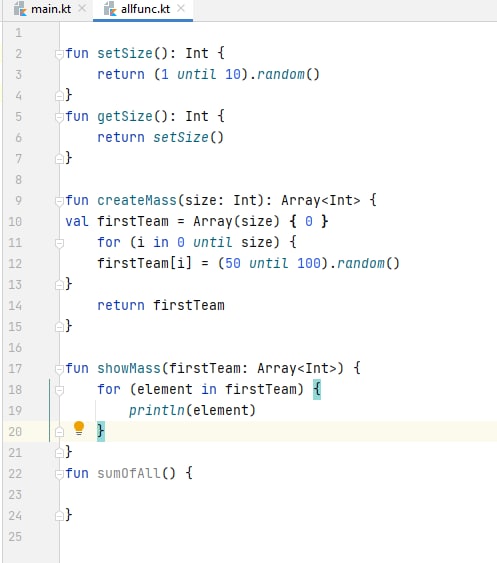This screenshot has height=563, width=497.
Task: Click 'firstTeam' in the val declaration
Action: click(x=133, y=222)
